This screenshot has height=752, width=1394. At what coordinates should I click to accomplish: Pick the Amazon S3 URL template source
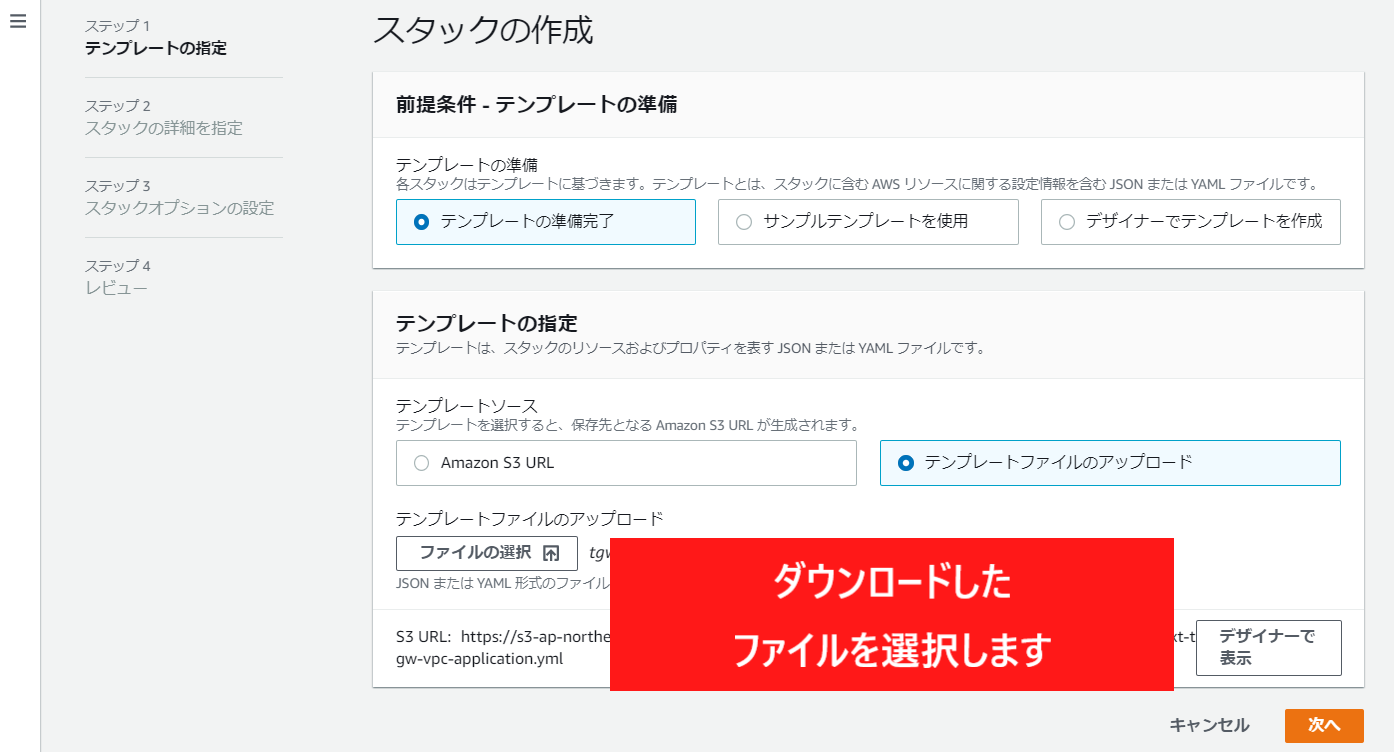point(422,463)
